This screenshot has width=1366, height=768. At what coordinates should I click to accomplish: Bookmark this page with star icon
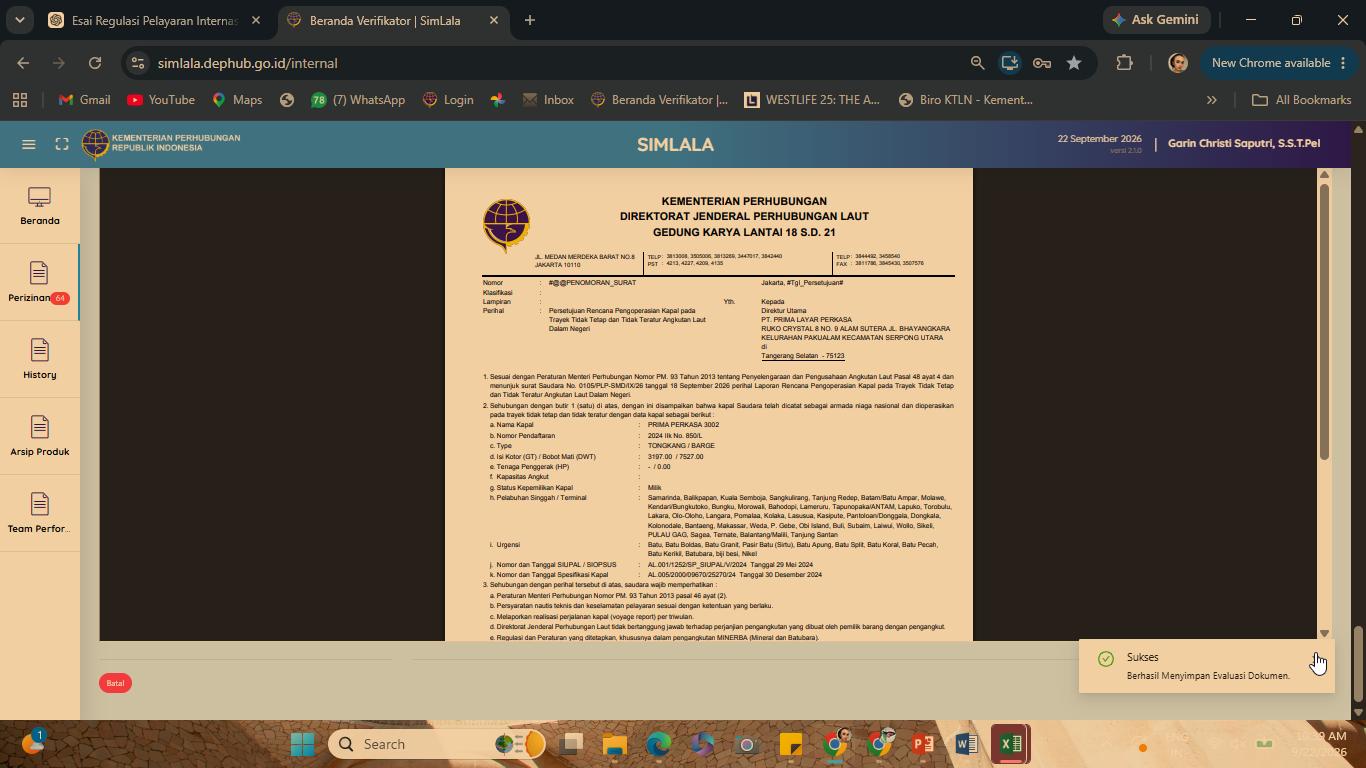click(x=1074, y=63)
